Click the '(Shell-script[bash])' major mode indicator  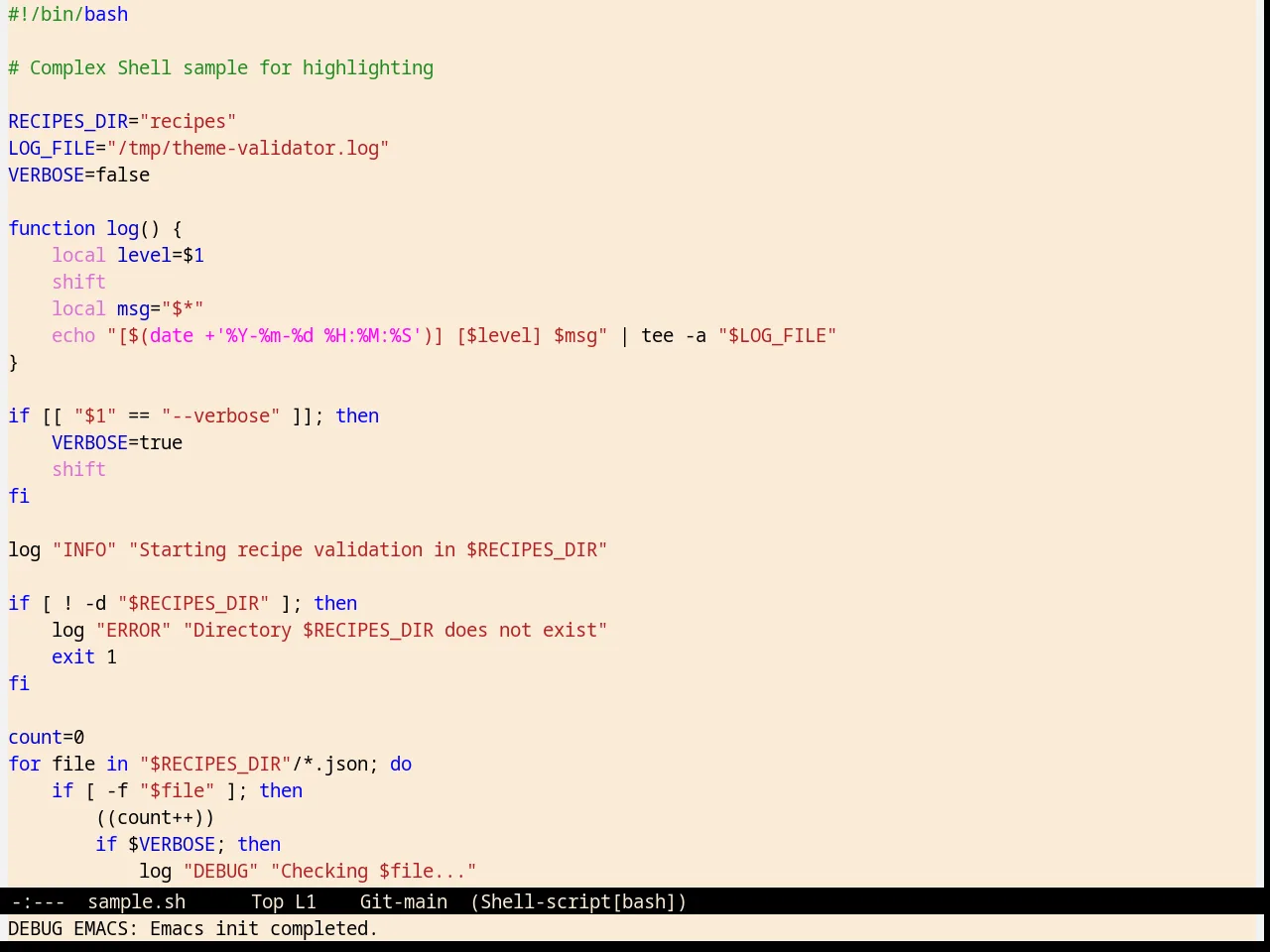[578, 902]
